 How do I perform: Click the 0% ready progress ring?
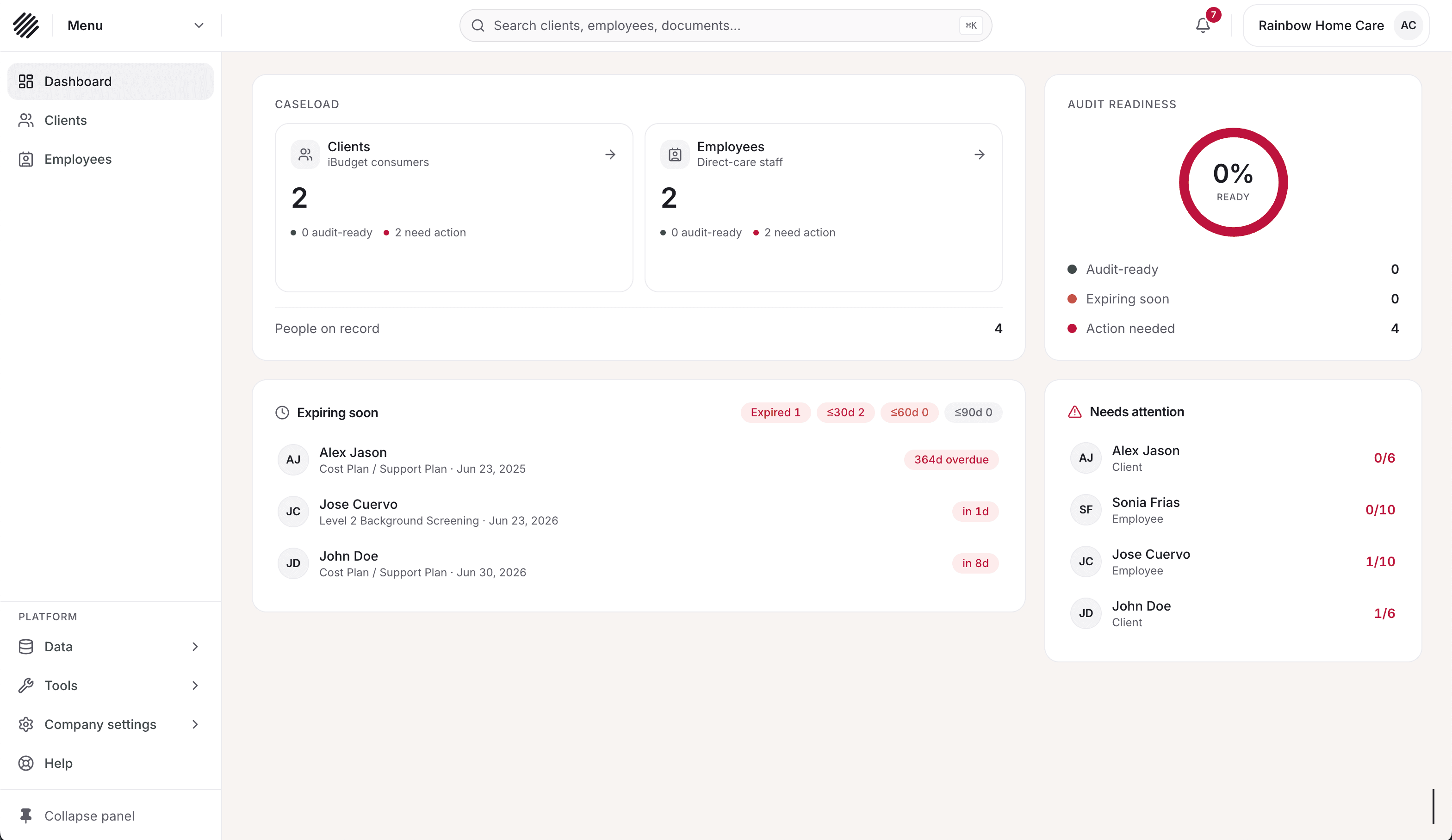point(1233,182)
